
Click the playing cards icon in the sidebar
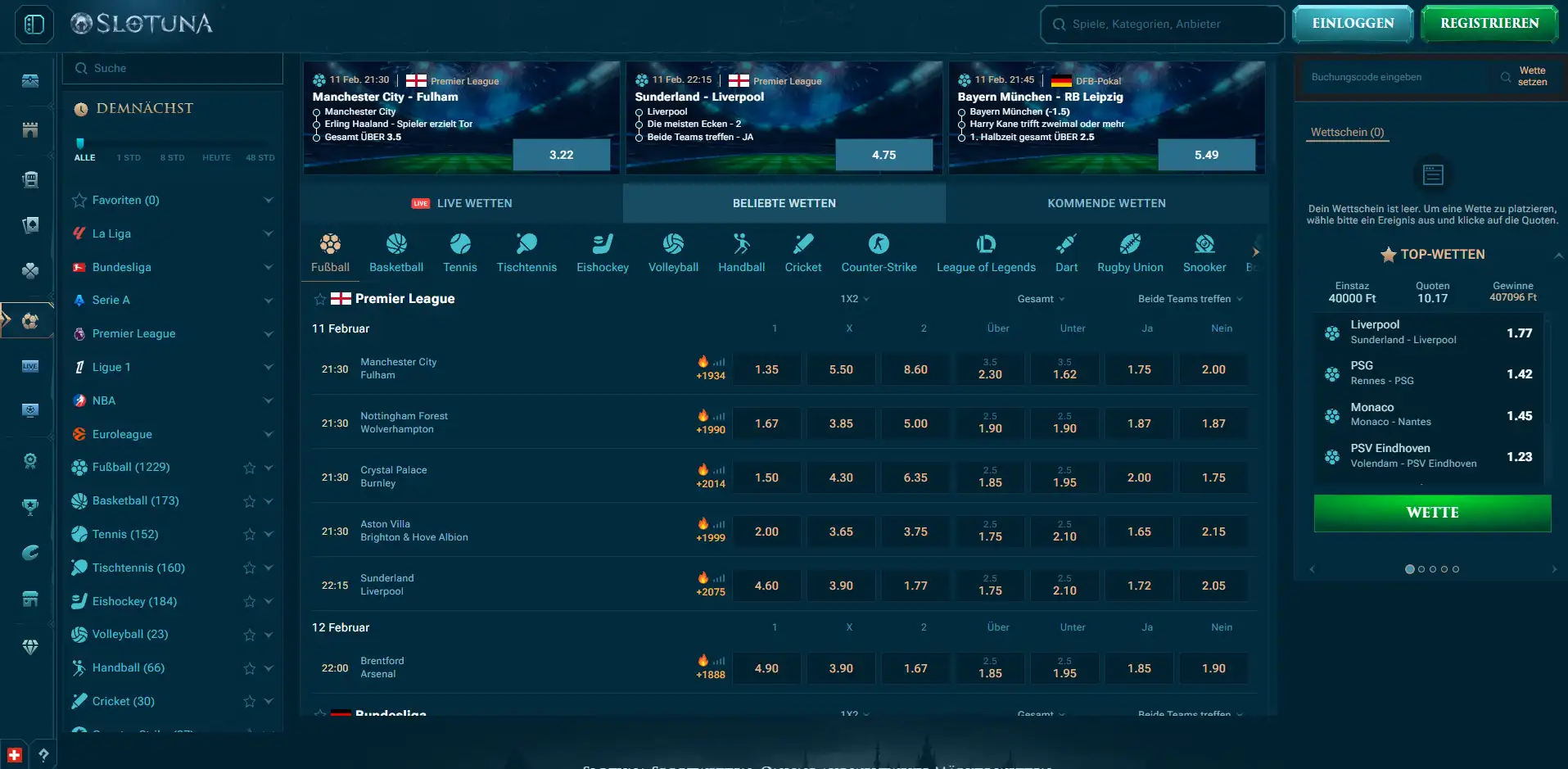point(29,224)
